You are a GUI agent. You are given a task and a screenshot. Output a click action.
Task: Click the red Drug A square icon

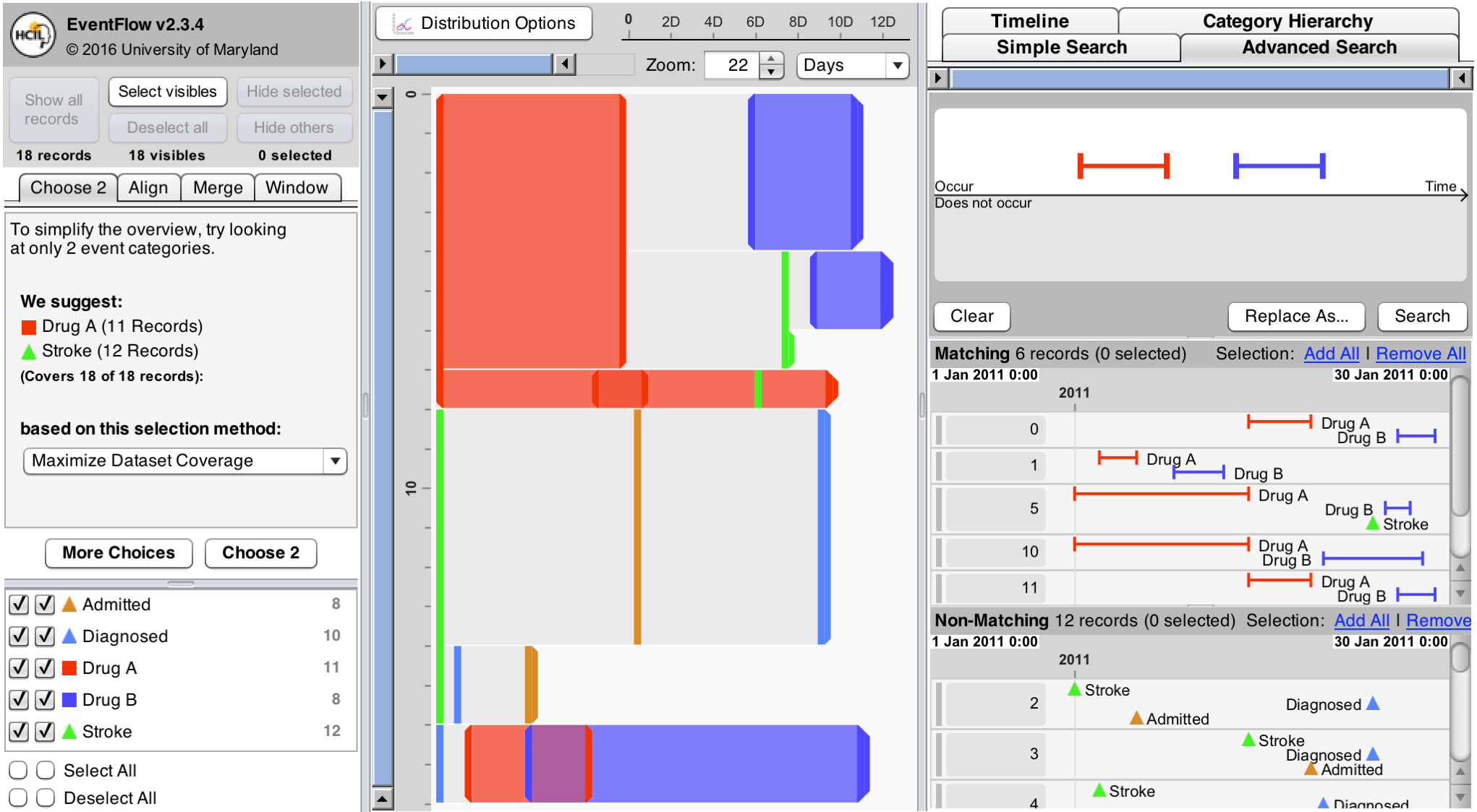pos(69,668)
